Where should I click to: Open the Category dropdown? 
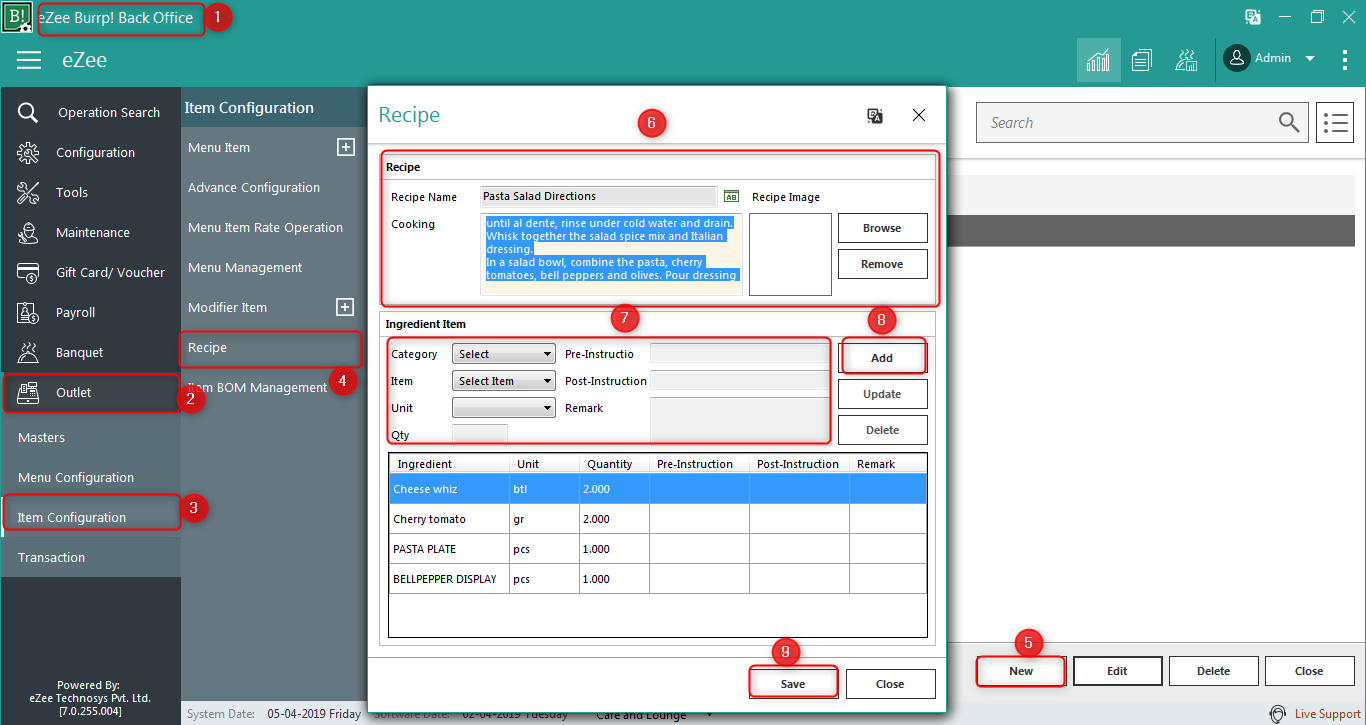[504, 354]
